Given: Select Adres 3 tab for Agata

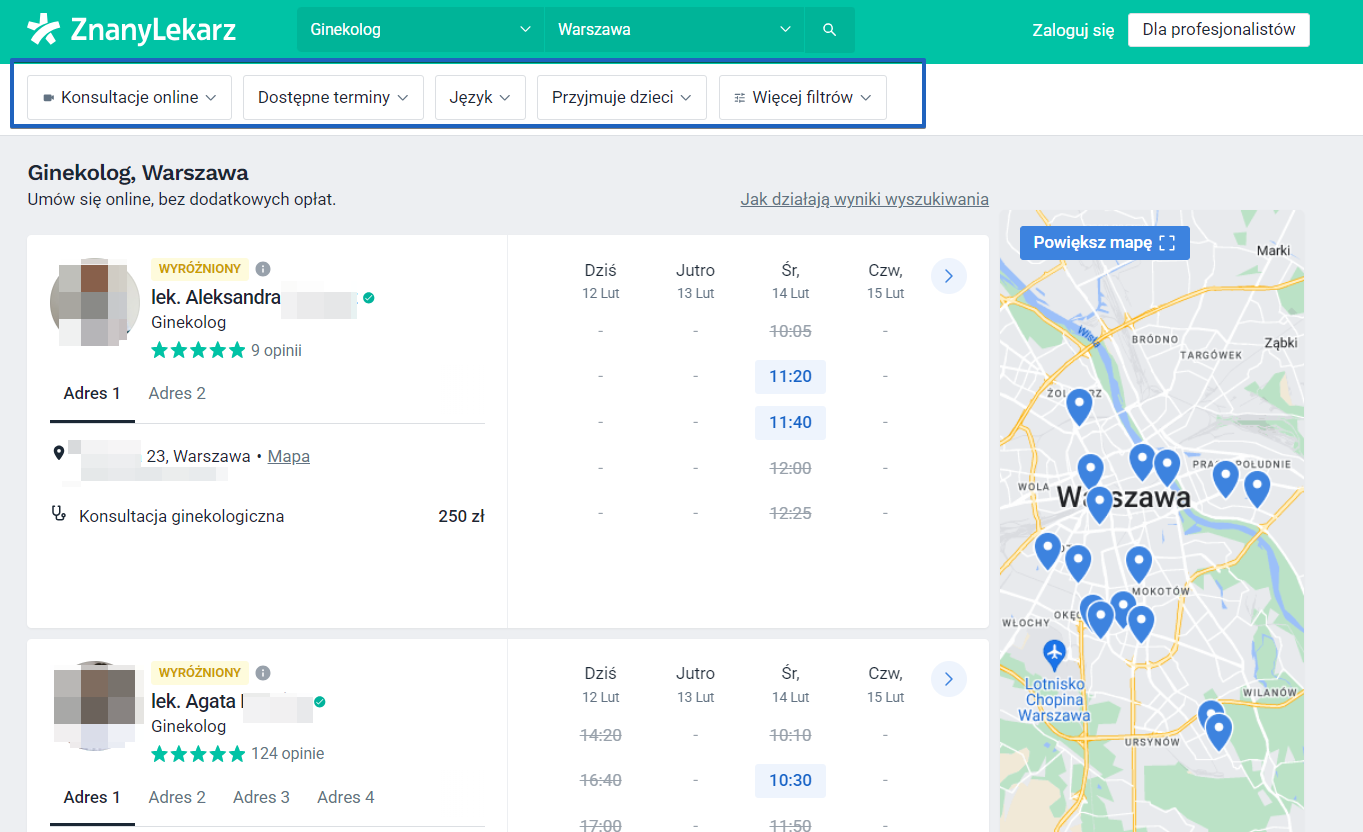Looking at the screenshot, I should 261,798.
